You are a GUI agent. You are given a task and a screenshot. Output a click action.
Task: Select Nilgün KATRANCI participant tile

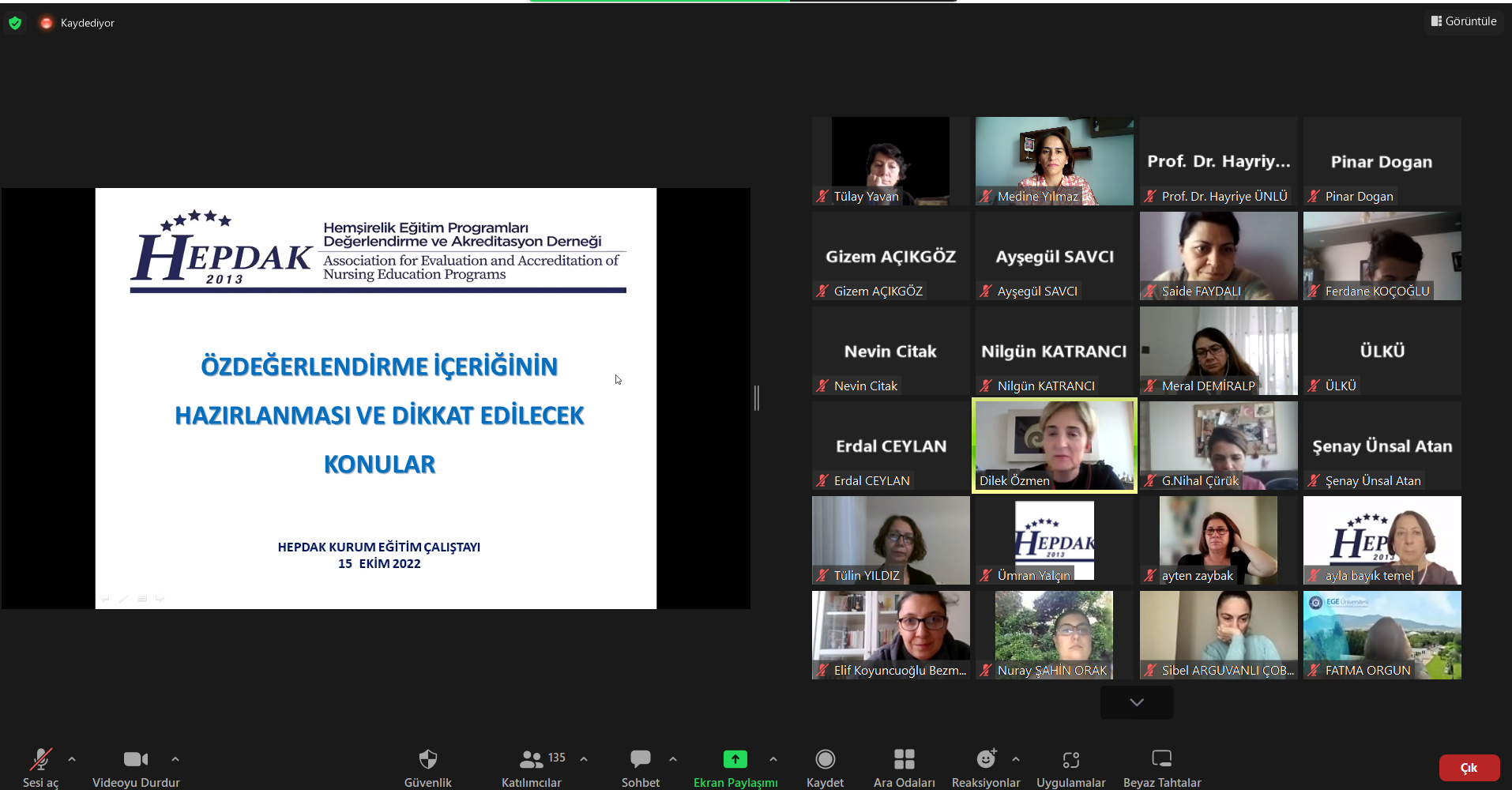pyautogui.click(x=1055, y=351)
